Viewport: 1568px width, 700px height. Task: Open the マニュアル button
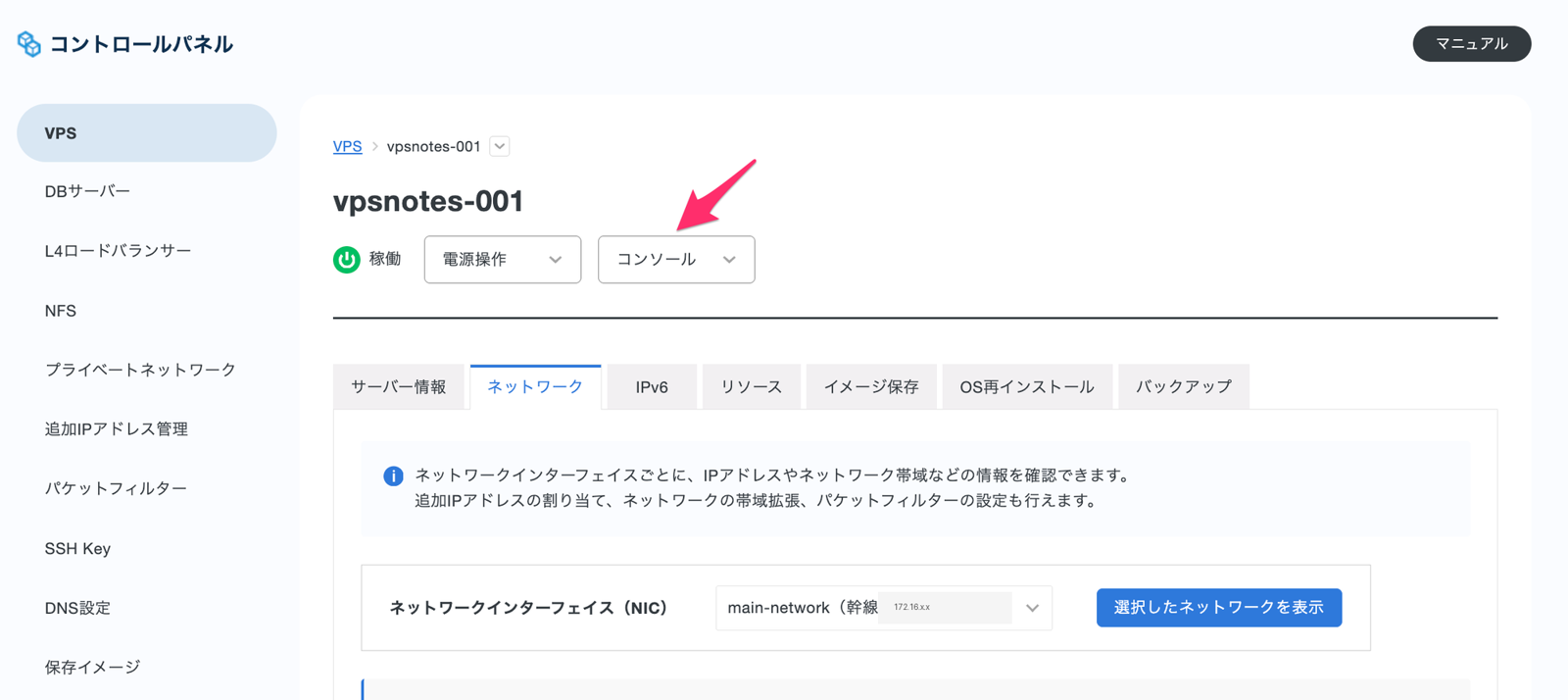1471,43
